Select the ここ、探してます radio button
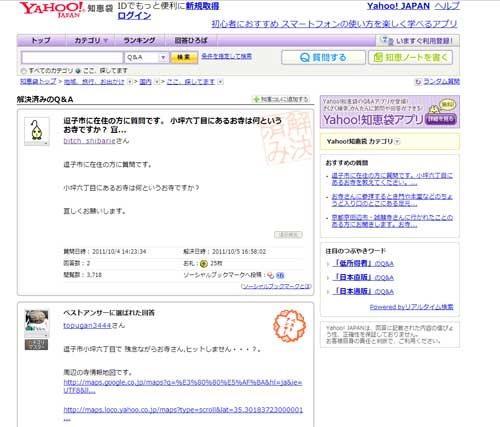The height and width of the screenshot is (427, 500). tap(78, 71)
